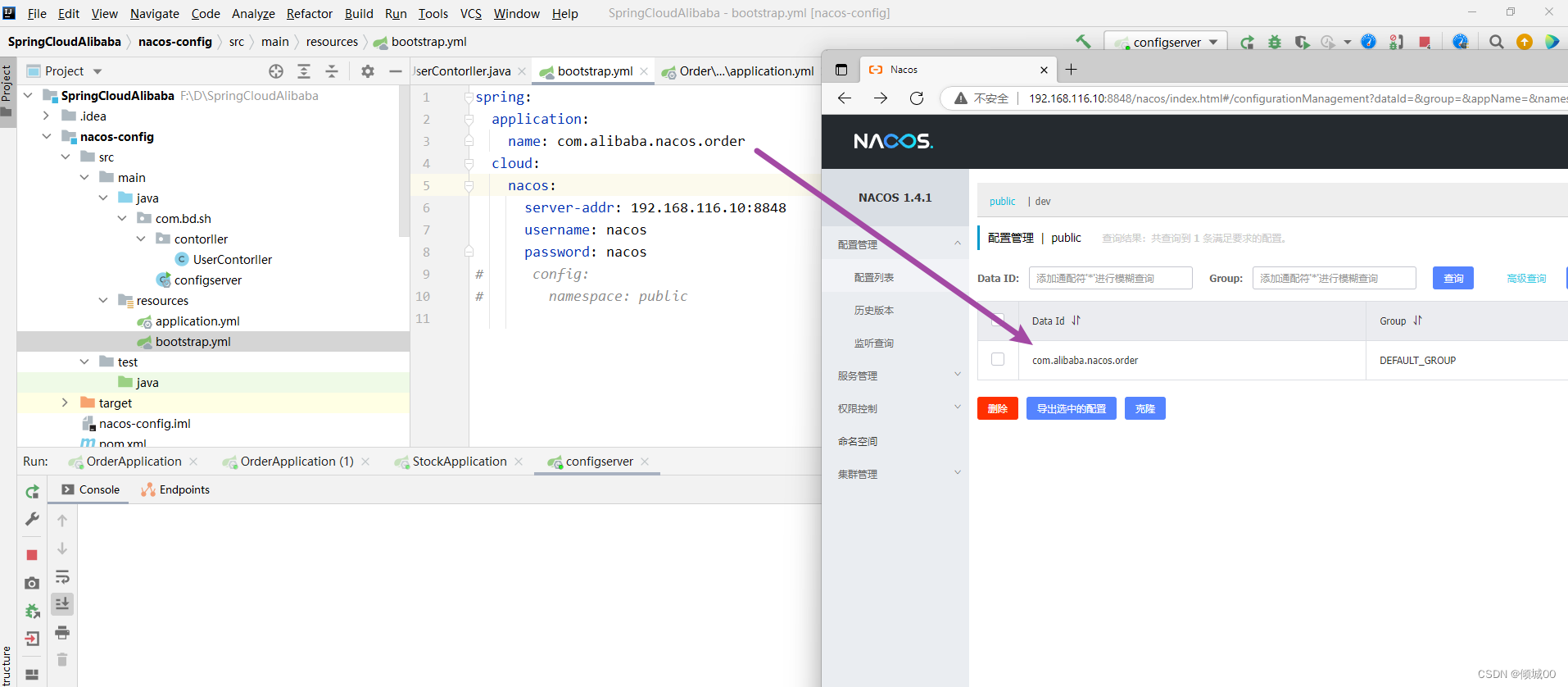Toggle scroll to end of console
This screenshot has width=1568, height=687.
point(62,604)
